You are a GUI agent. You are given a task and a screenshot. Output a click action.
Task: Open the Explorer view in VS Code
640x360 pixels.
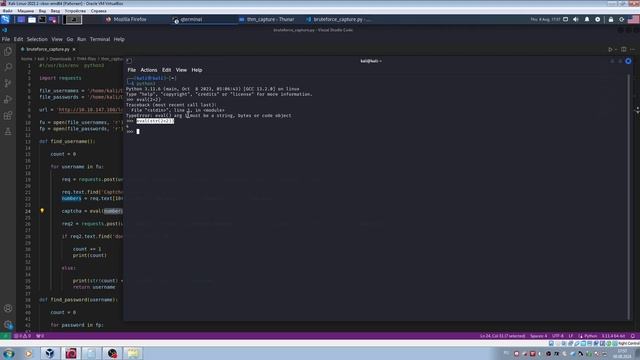[x=8, y=51]
